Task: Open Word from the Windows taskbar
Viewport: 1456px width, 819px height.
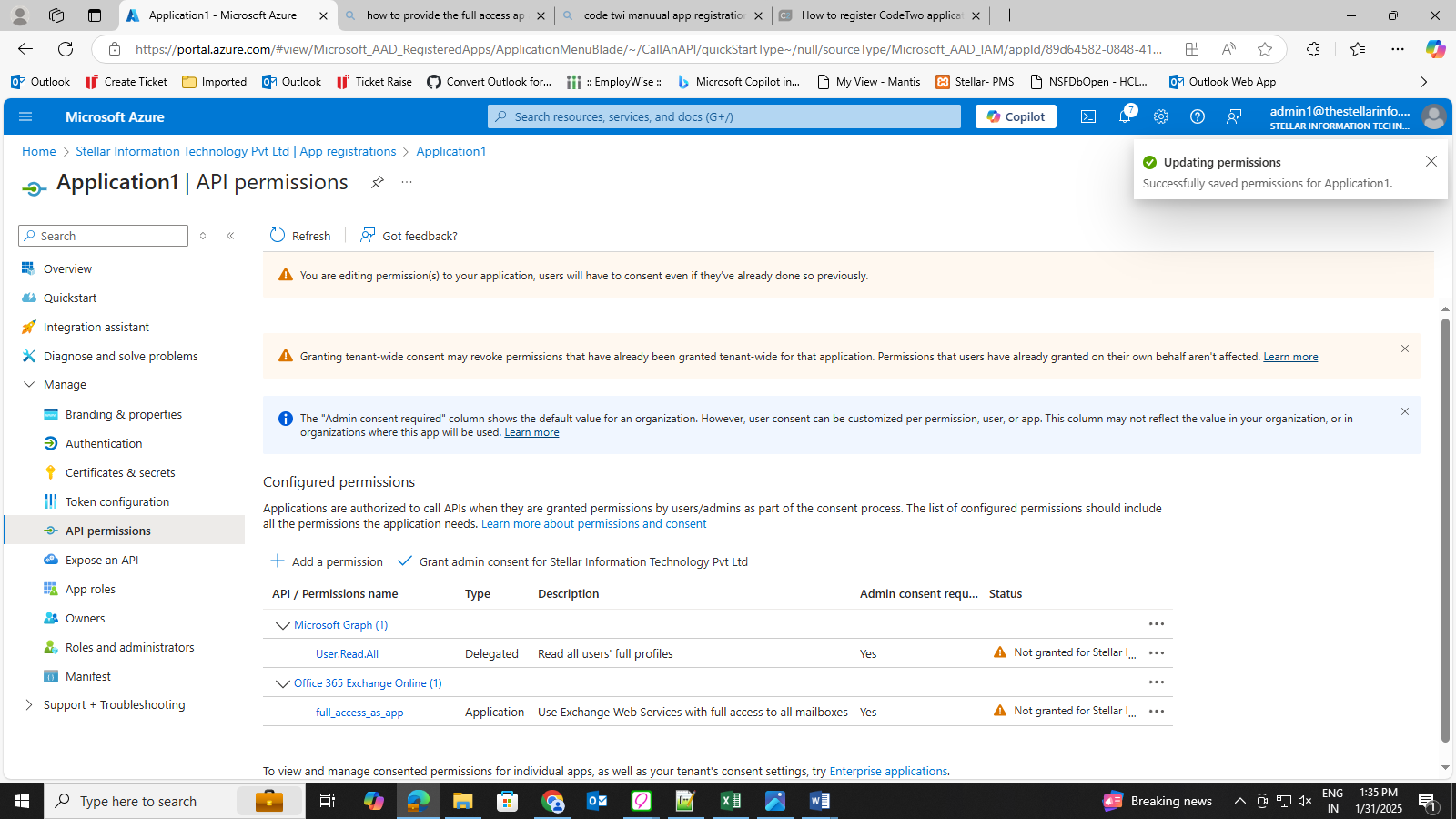Action: tap(819, 801)
